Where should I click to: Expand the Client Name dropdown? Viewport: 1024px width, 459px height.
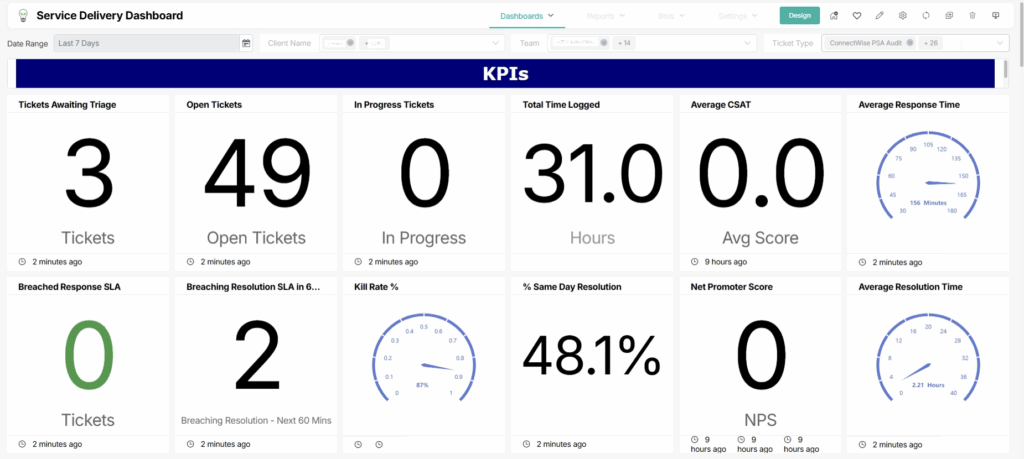pos(496,43)
